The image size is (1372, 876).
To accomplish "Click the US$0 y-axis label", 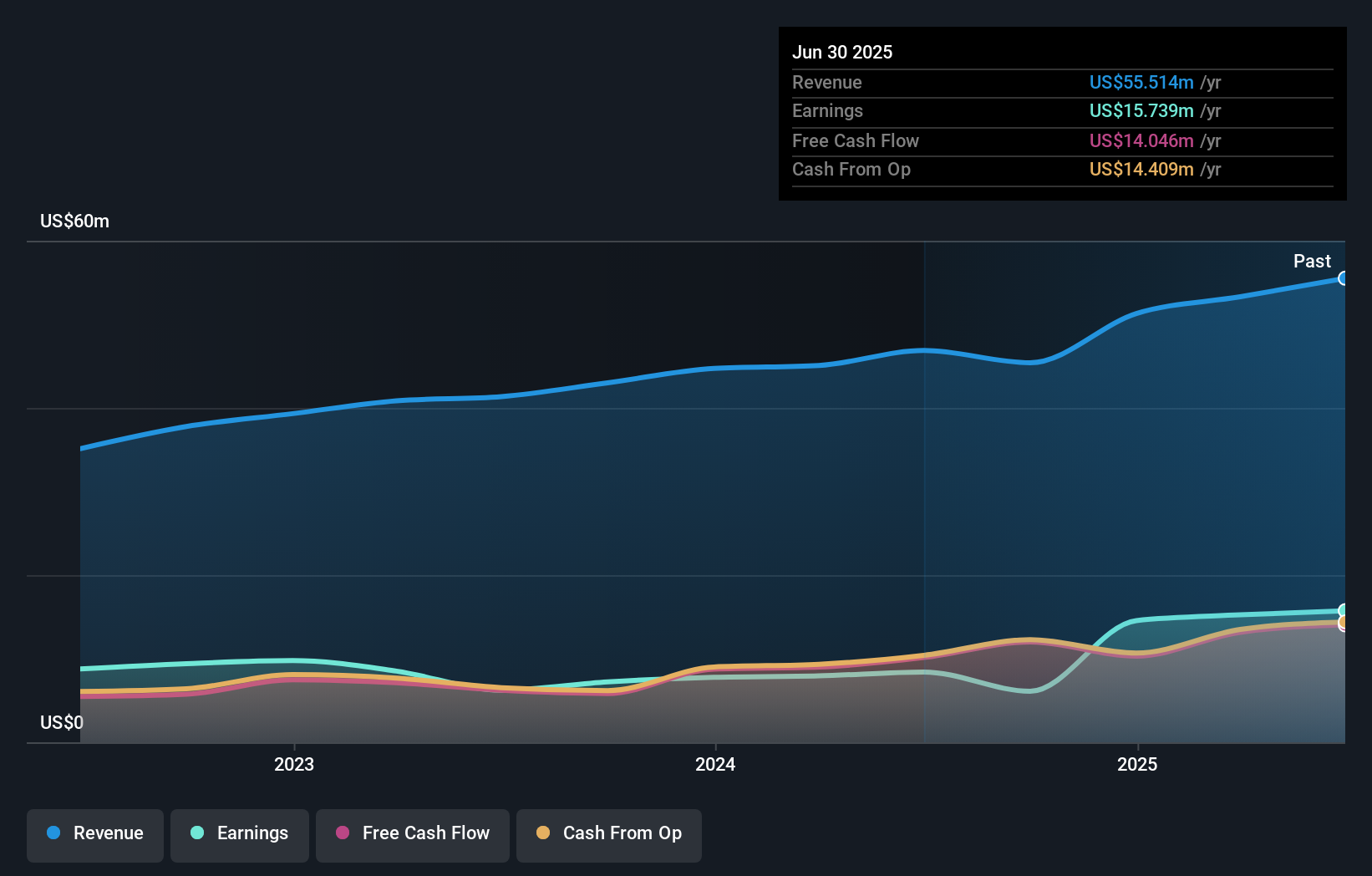I will click(62, 722).
